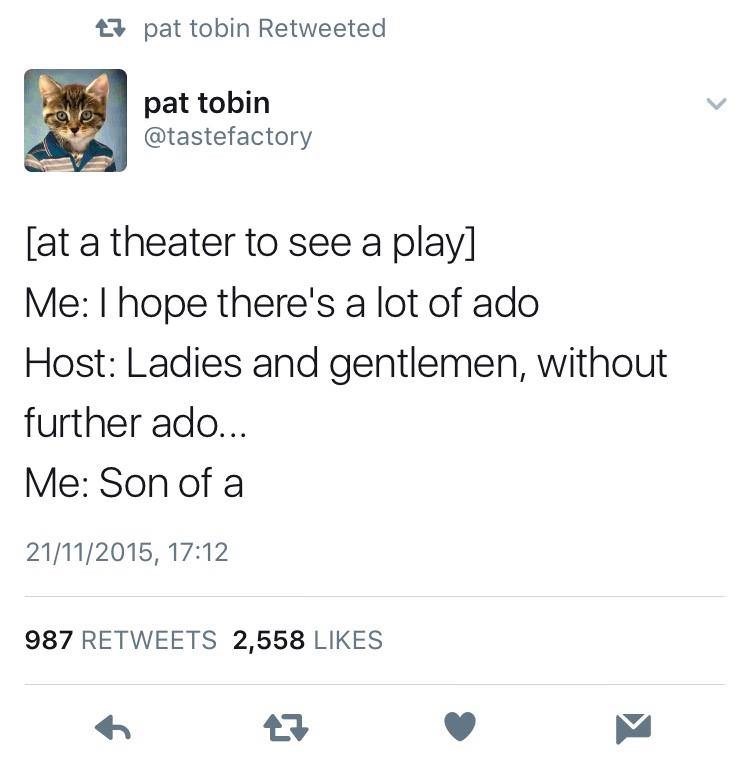
Task: Open the kitten profile avatar
Action: click(x=75, y=120)
